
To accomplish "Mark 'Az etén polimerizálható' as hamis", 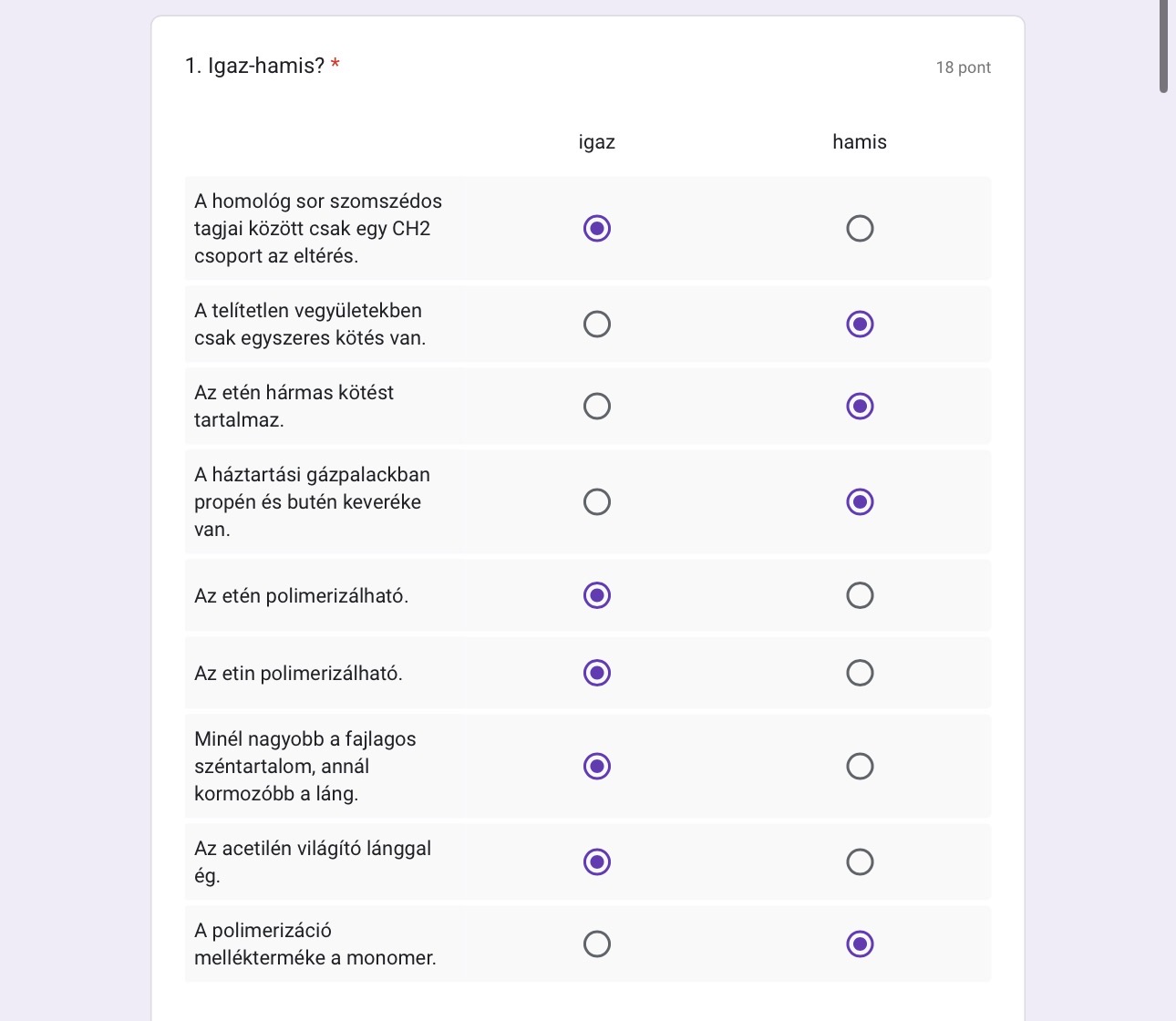I will [x=860, y=595].
